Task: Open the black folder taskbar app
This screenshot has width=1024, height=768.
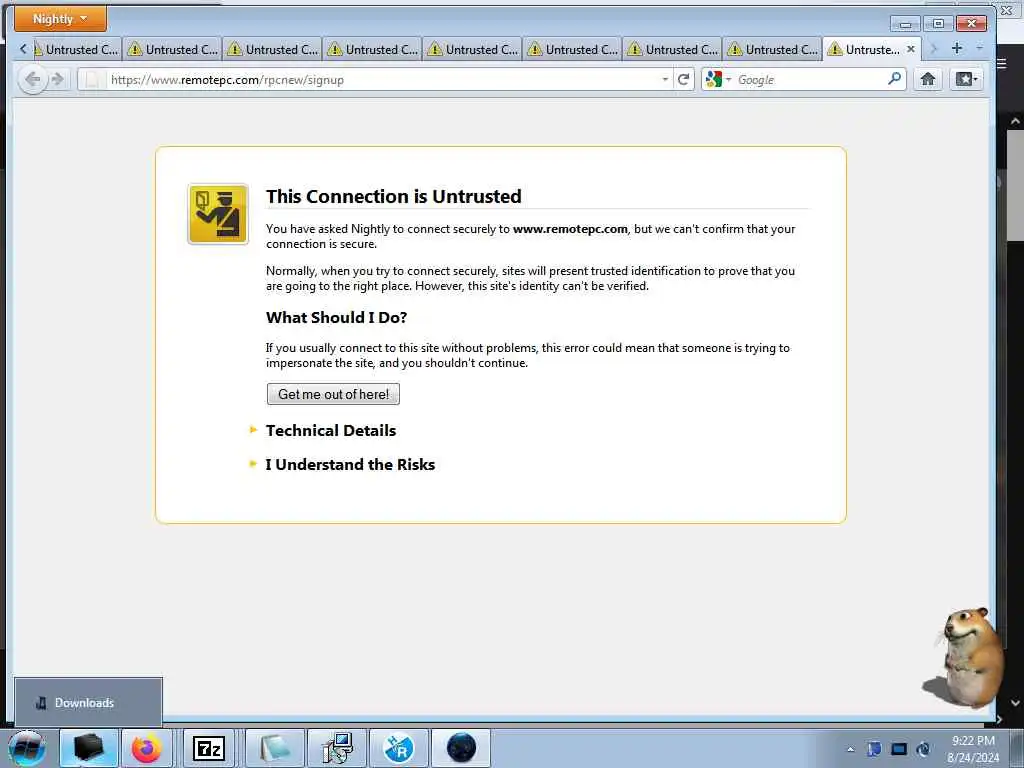Action: pyautogui.click(x=89, y=748)
